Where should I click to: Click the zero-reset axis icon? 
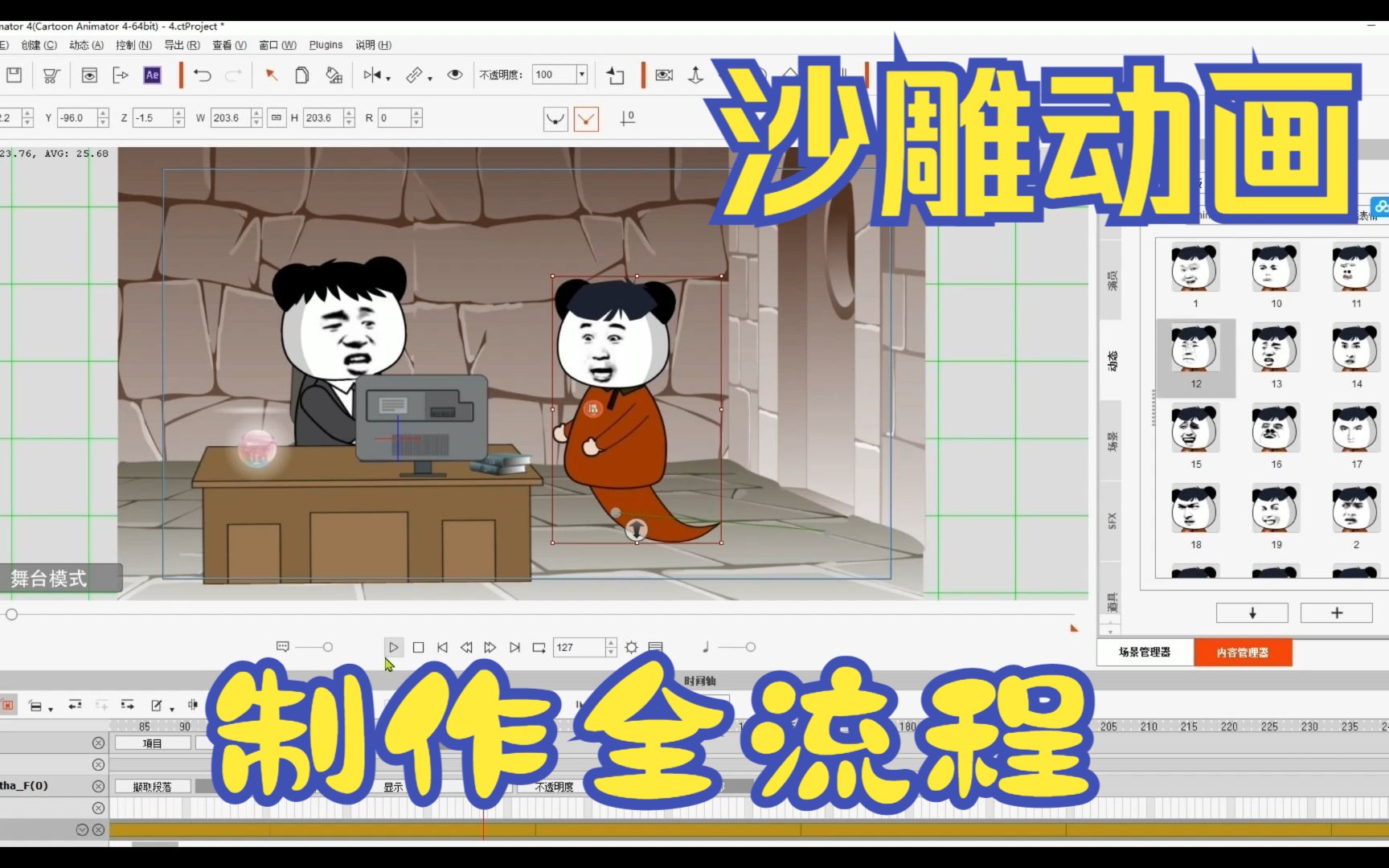[x=627, y=118]
